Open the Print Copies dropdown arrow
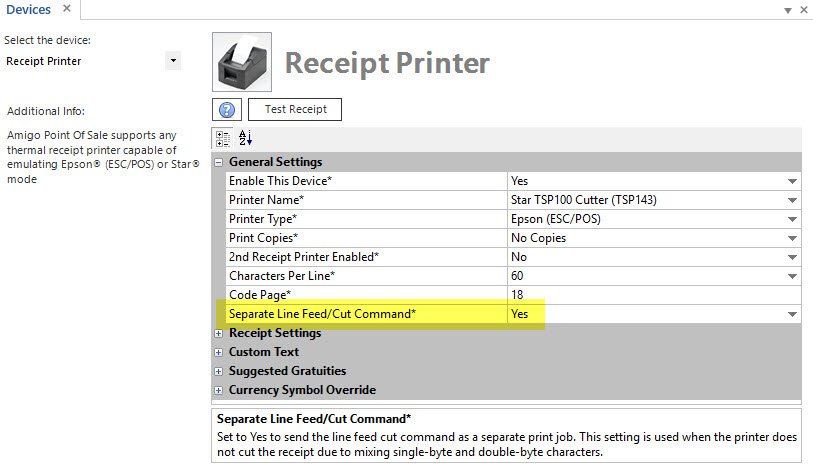 coord(792,238)
